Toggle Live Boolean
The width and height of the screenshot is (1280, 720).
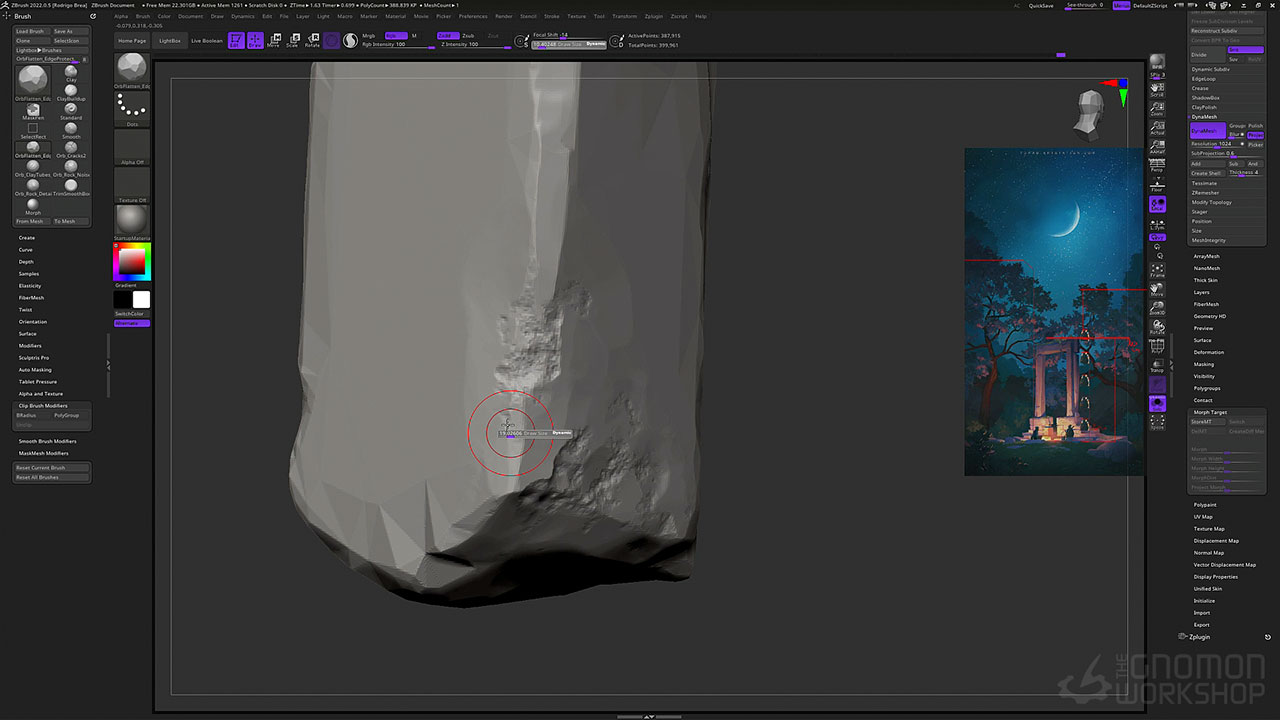click(x=207, y=41)
